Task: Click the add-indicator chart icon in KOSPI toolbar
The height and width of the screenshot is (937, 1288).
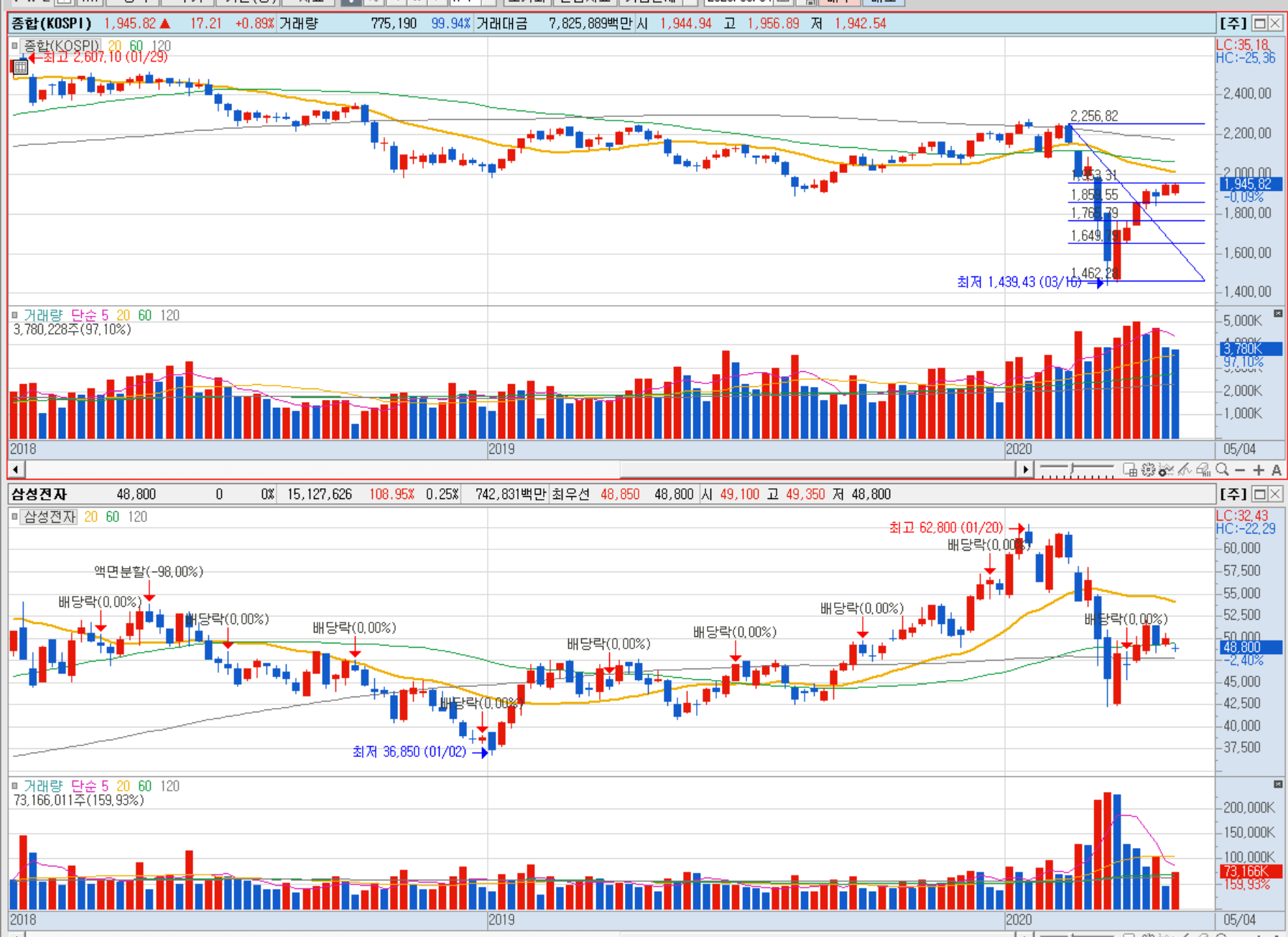Action: tap(1166, 470)
